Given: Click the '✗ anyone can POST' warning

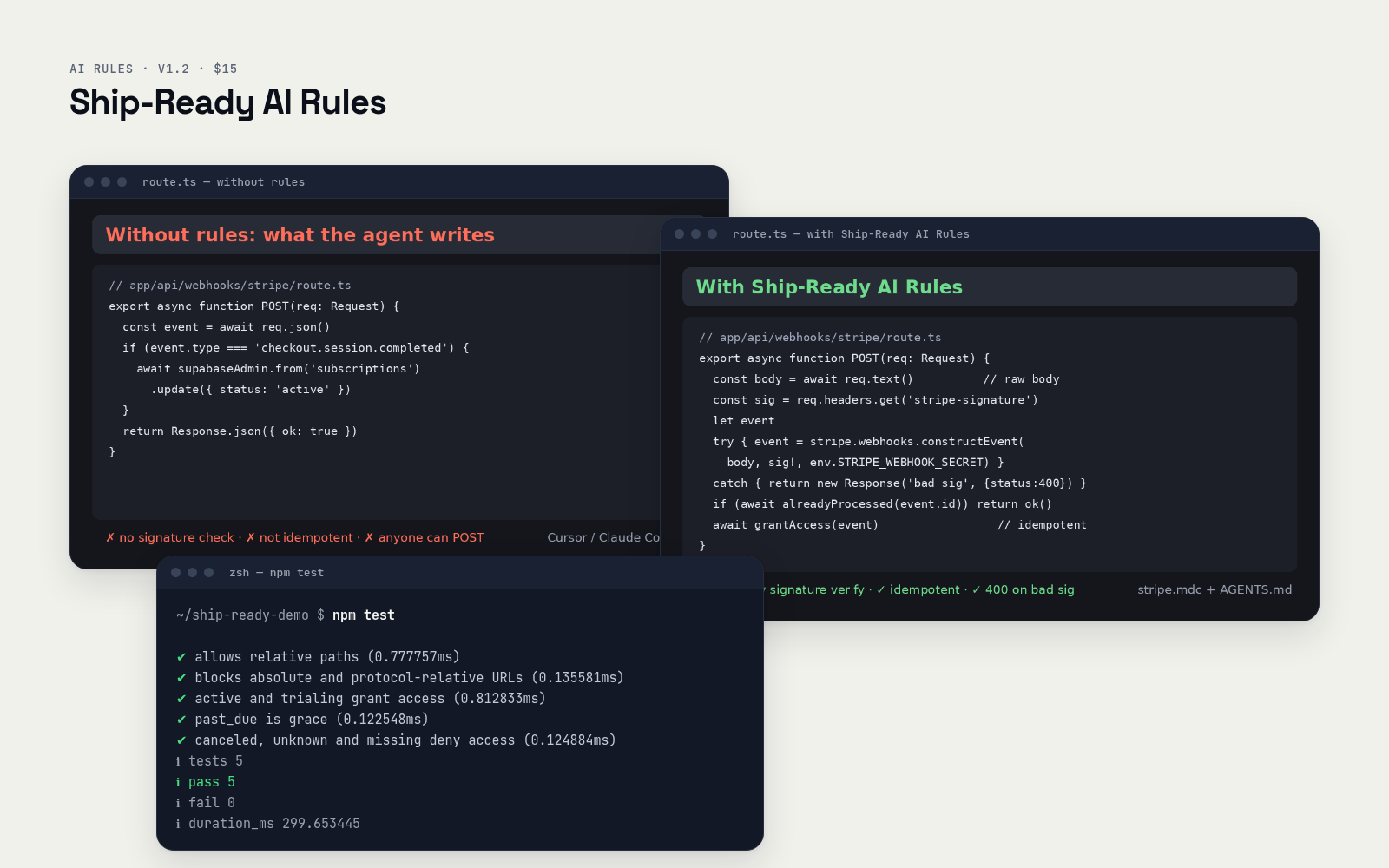Looking at the screenshot, I should click(x=425, y=537).
